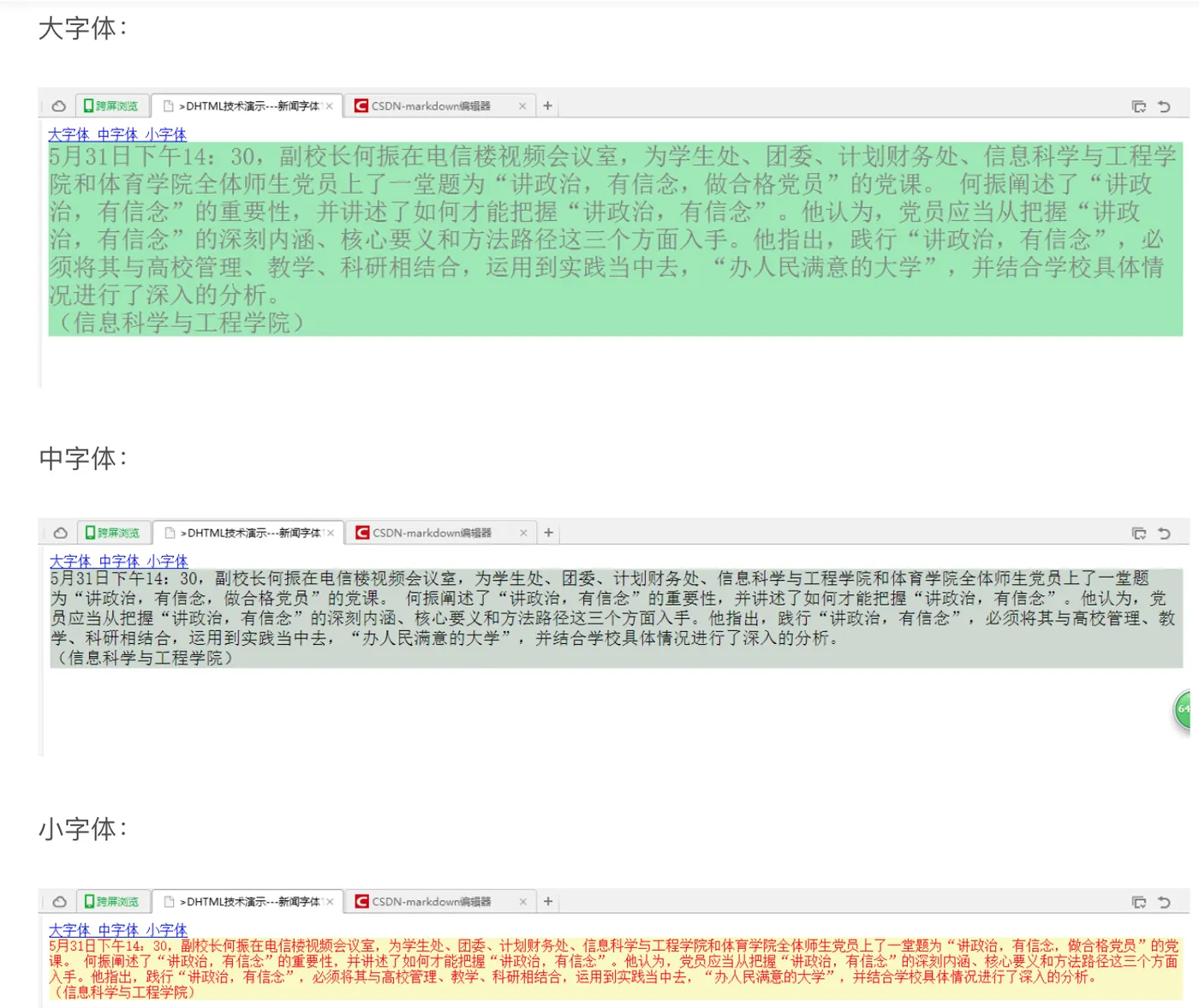This screenshot has height=1008, width=1199.
Task: Click the 5月31日下午14：30 text in the green paragraph
Action: click(152, 156)
